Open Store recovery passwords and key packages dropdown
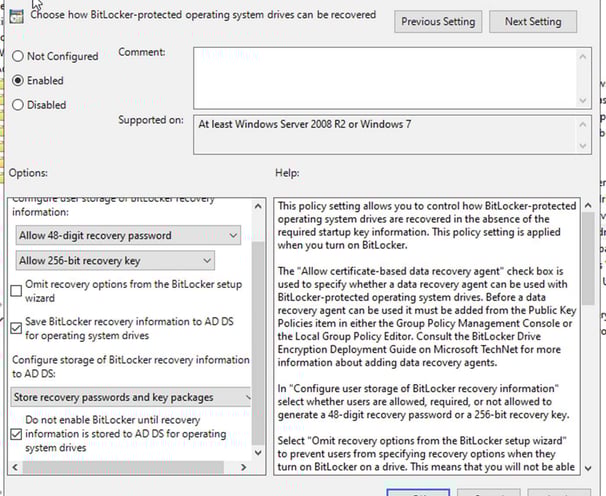 (x=131, y=397)
